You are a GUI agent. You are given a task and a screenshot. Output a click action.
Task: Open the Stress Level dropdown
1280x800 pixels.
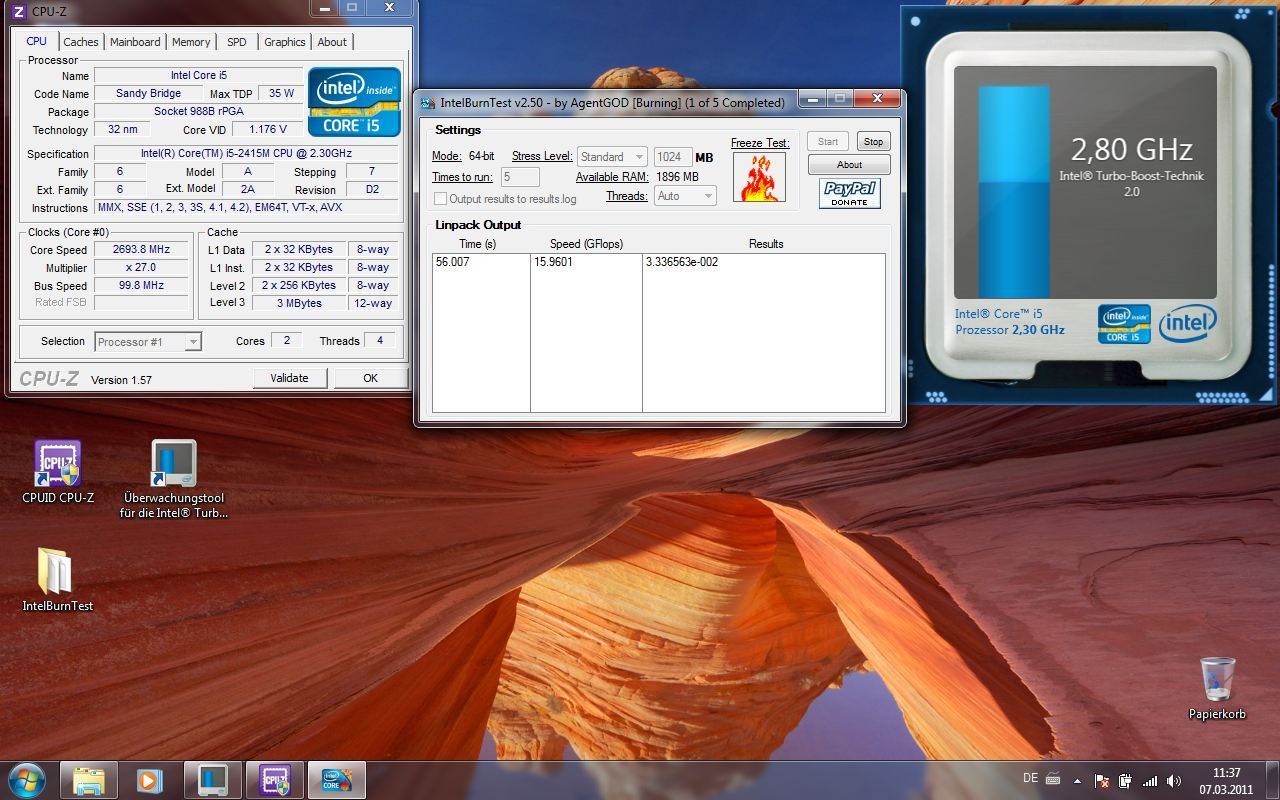(x=612, y=157)
